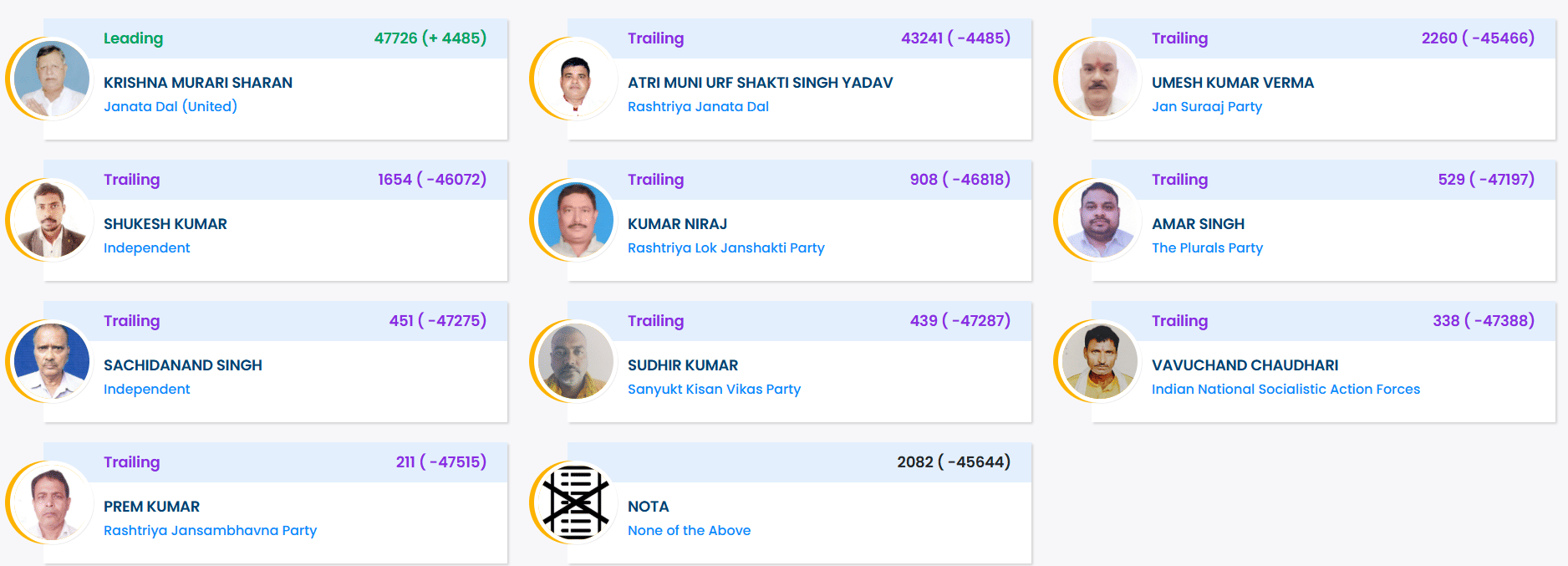The width and height of the screenshot is (1568, 566).
Task: Click the Rashtriya Janata Dal party name
Action: 698,106
